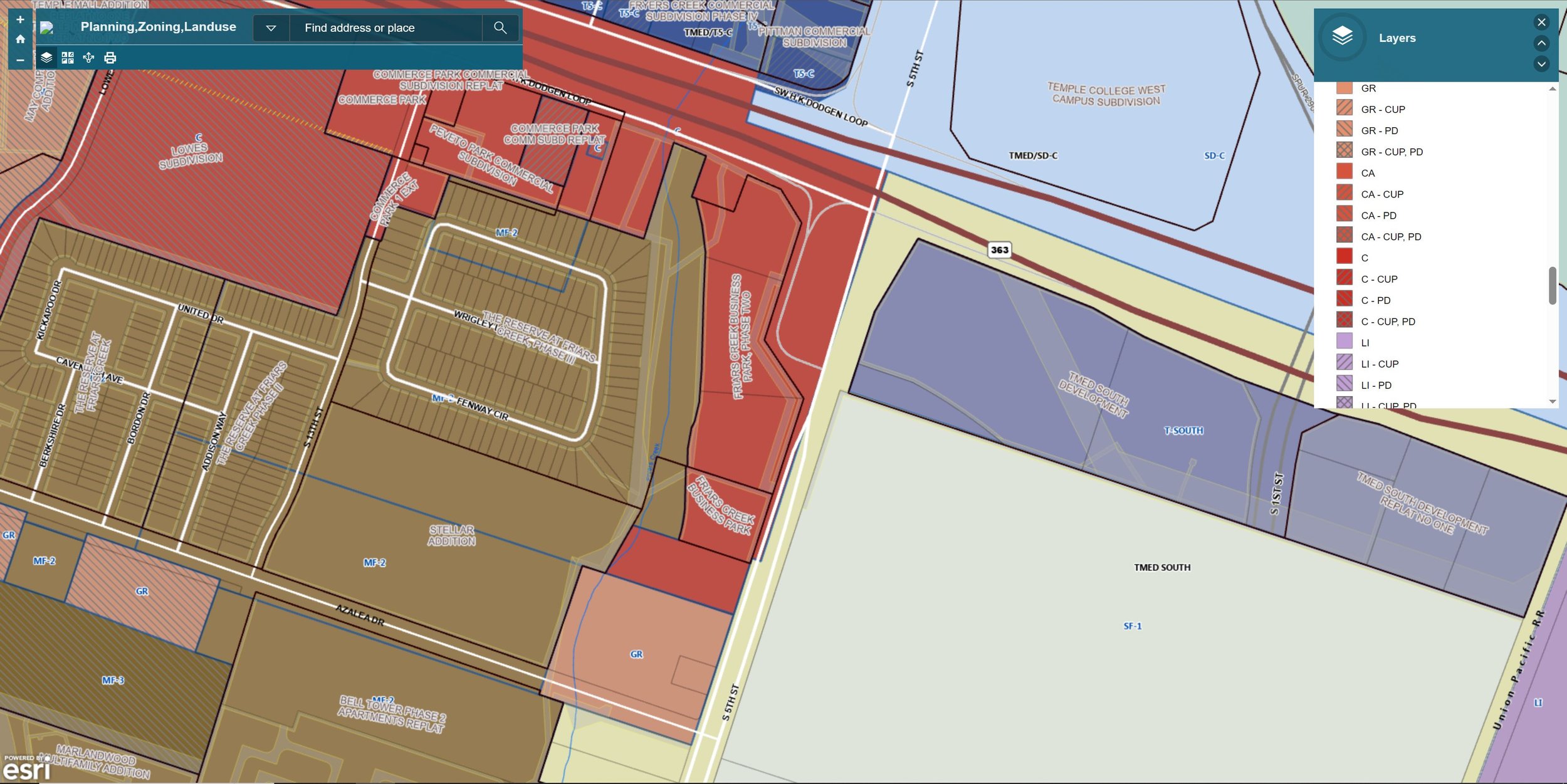1567x784 pixels.
Task: Click the STELLAR ADDITION parcel label
Action: 451,536
